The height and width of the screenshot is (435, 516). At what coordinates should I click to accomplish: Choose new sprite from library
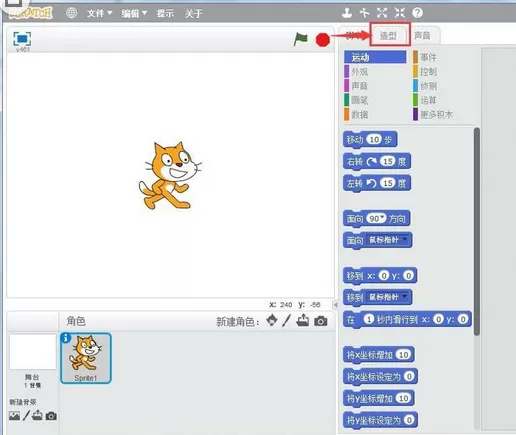tap(272, 321)
